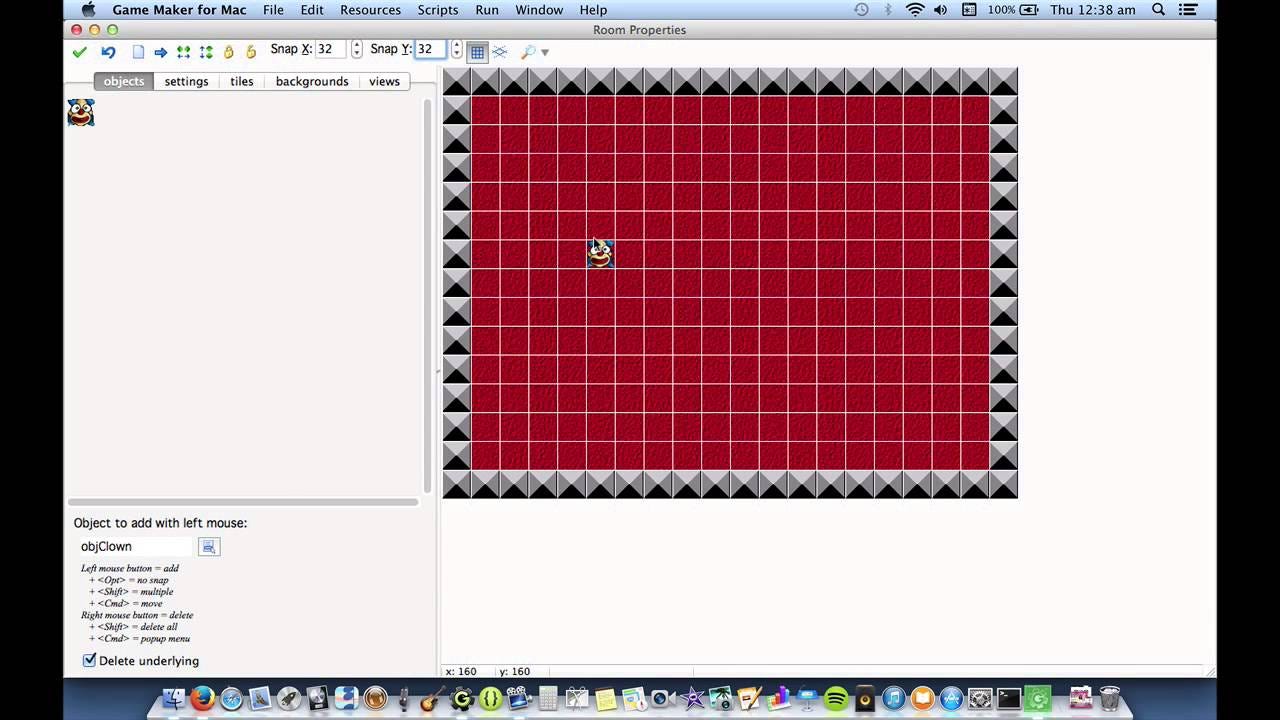The height and width of the screenshot is (720, 1280).
Task: Click the top-left wall block in the room
Action: (457, 81)
